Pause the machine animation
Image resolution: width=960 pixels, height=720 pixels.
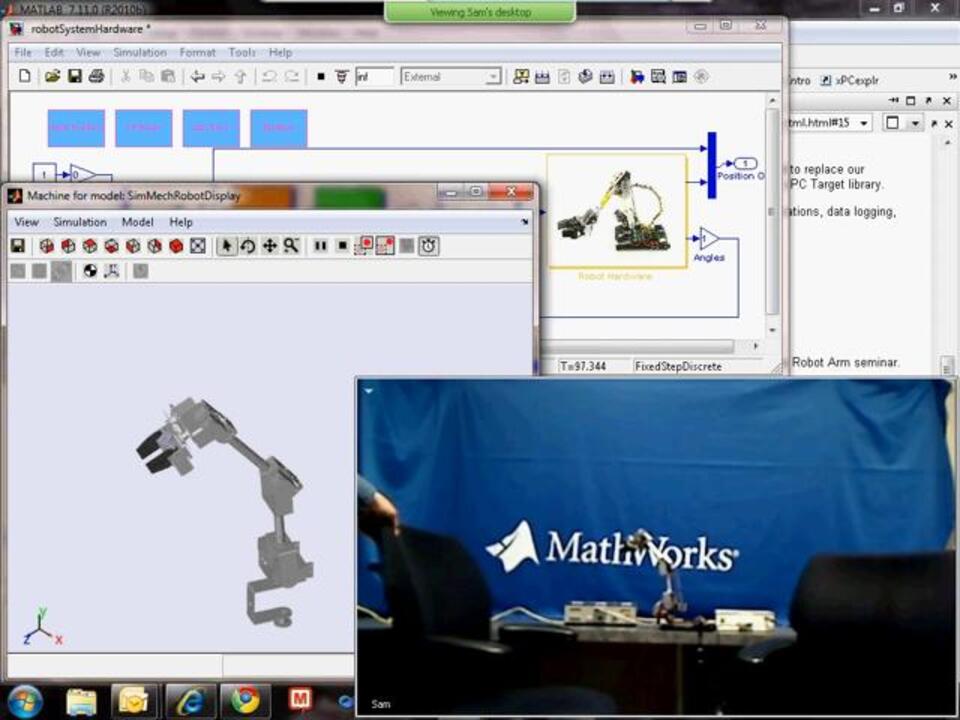click(320, 246)
